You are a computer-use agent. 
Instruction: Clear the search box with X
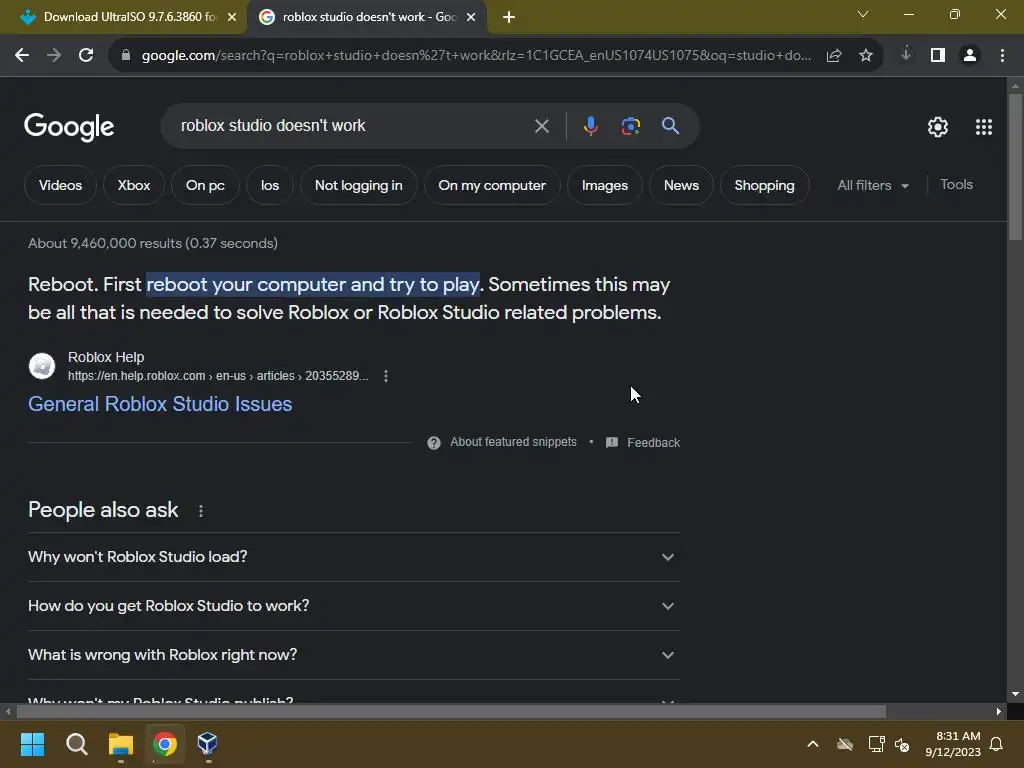coord(541,126)
